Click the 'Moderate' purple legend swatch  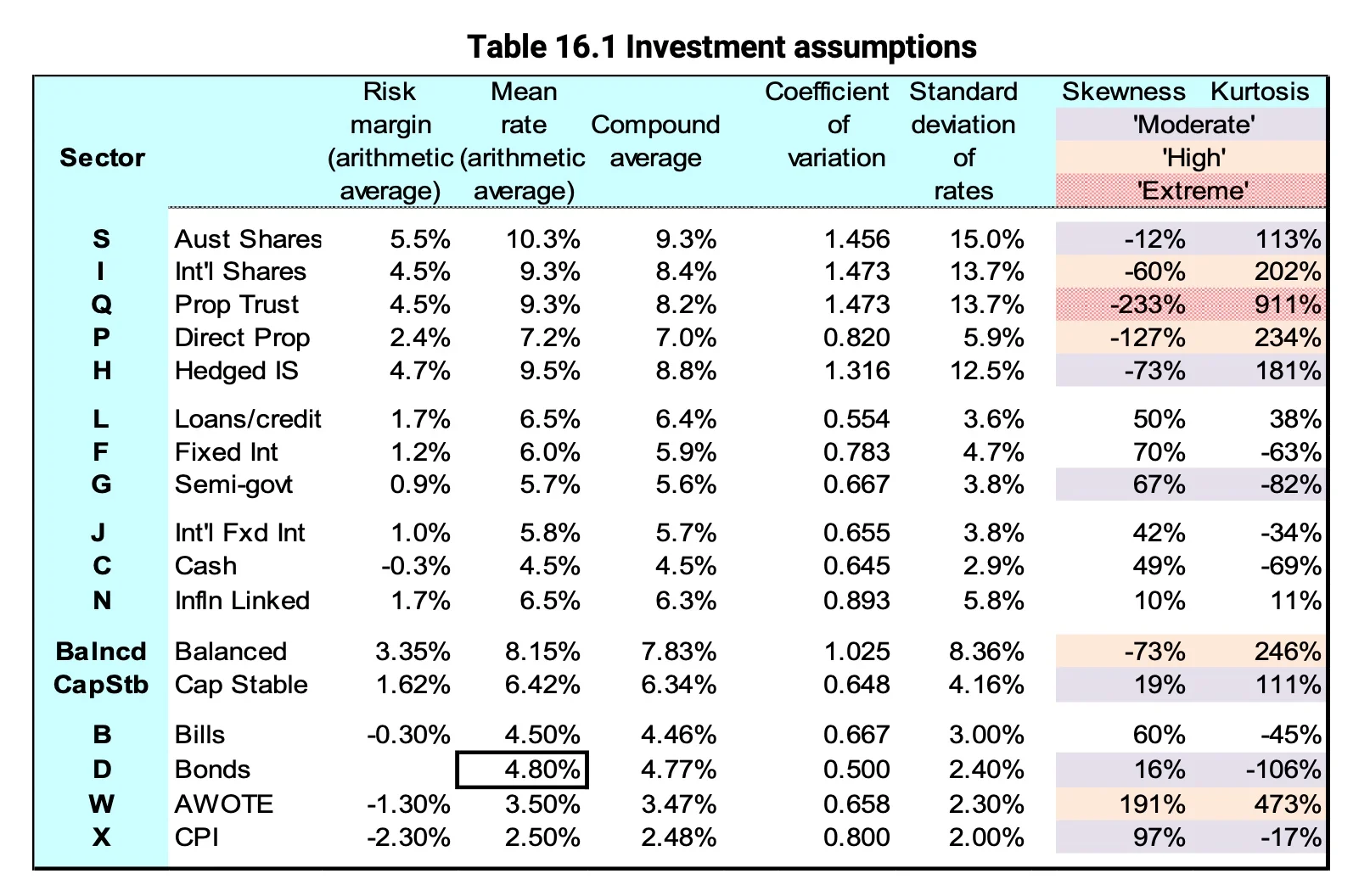(1192, 125)
